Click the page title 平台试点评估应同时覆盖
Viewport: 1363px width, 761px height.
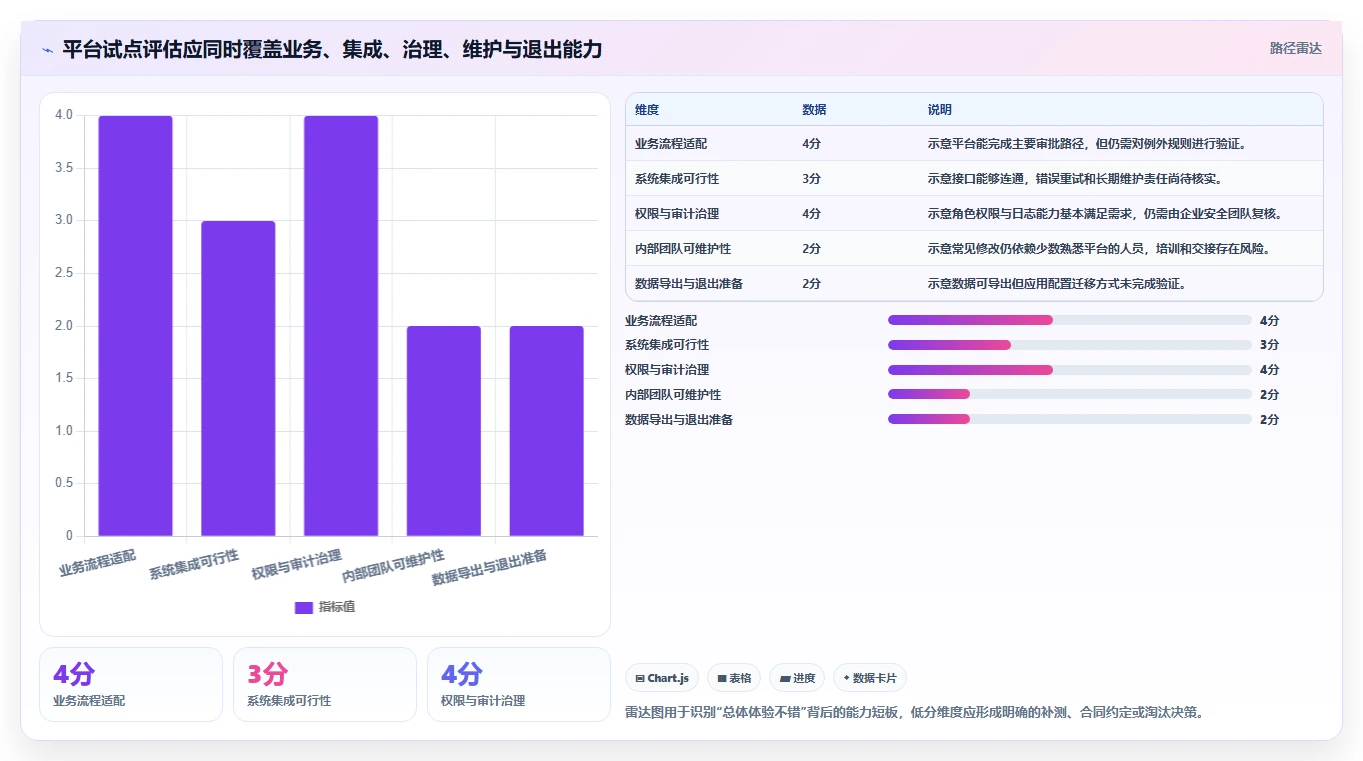click(x=332, y=49)
